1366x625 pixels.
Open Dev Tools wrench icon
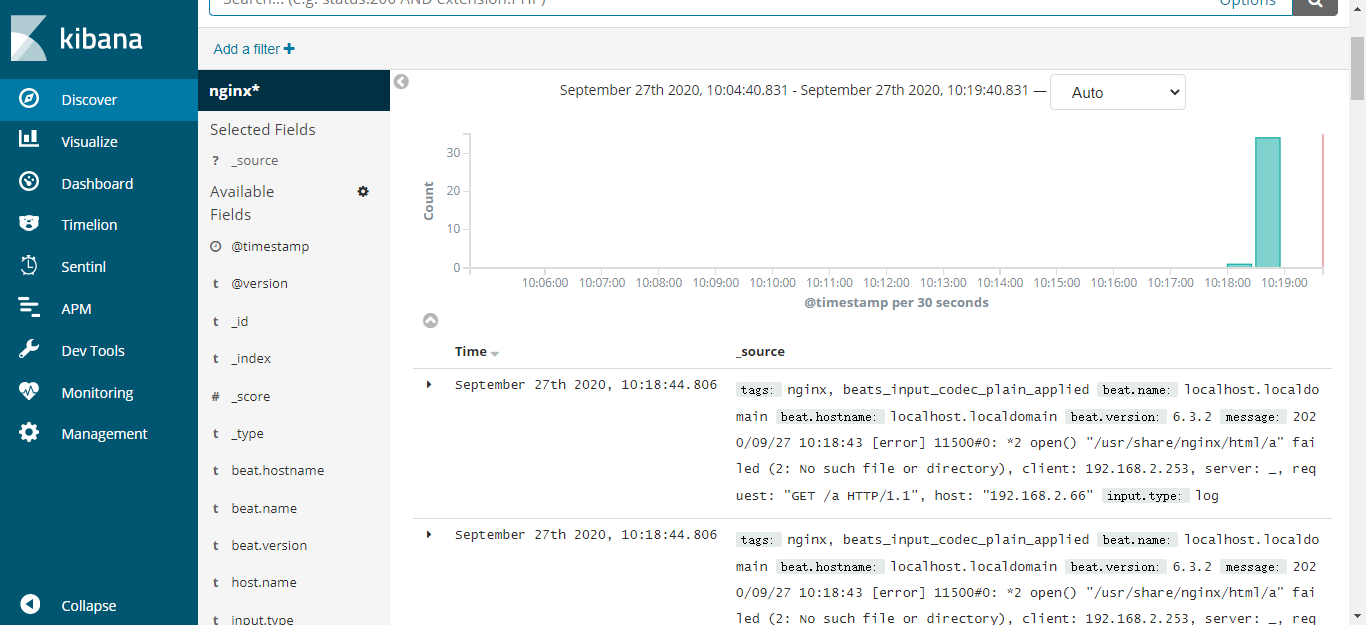(29, 350)
